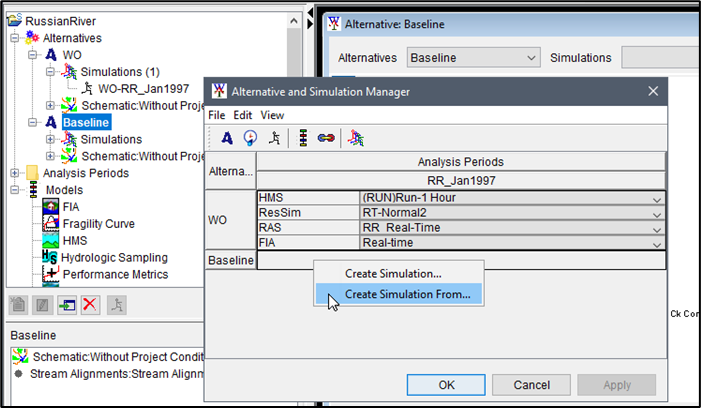
Task: Choose Create Simulation From... in context menu
Action: pos(399,294)
